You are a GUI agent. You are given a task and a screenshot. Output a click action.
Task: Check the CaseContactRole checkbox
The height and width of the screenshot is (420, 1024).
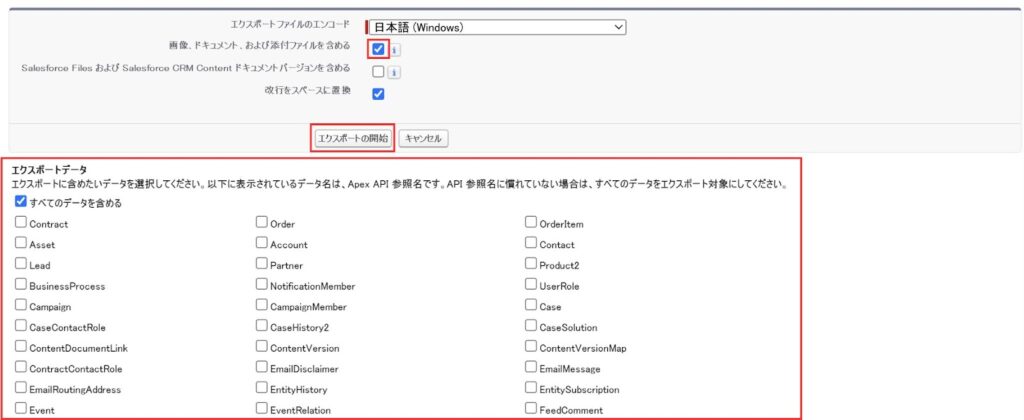pos(21,326)
